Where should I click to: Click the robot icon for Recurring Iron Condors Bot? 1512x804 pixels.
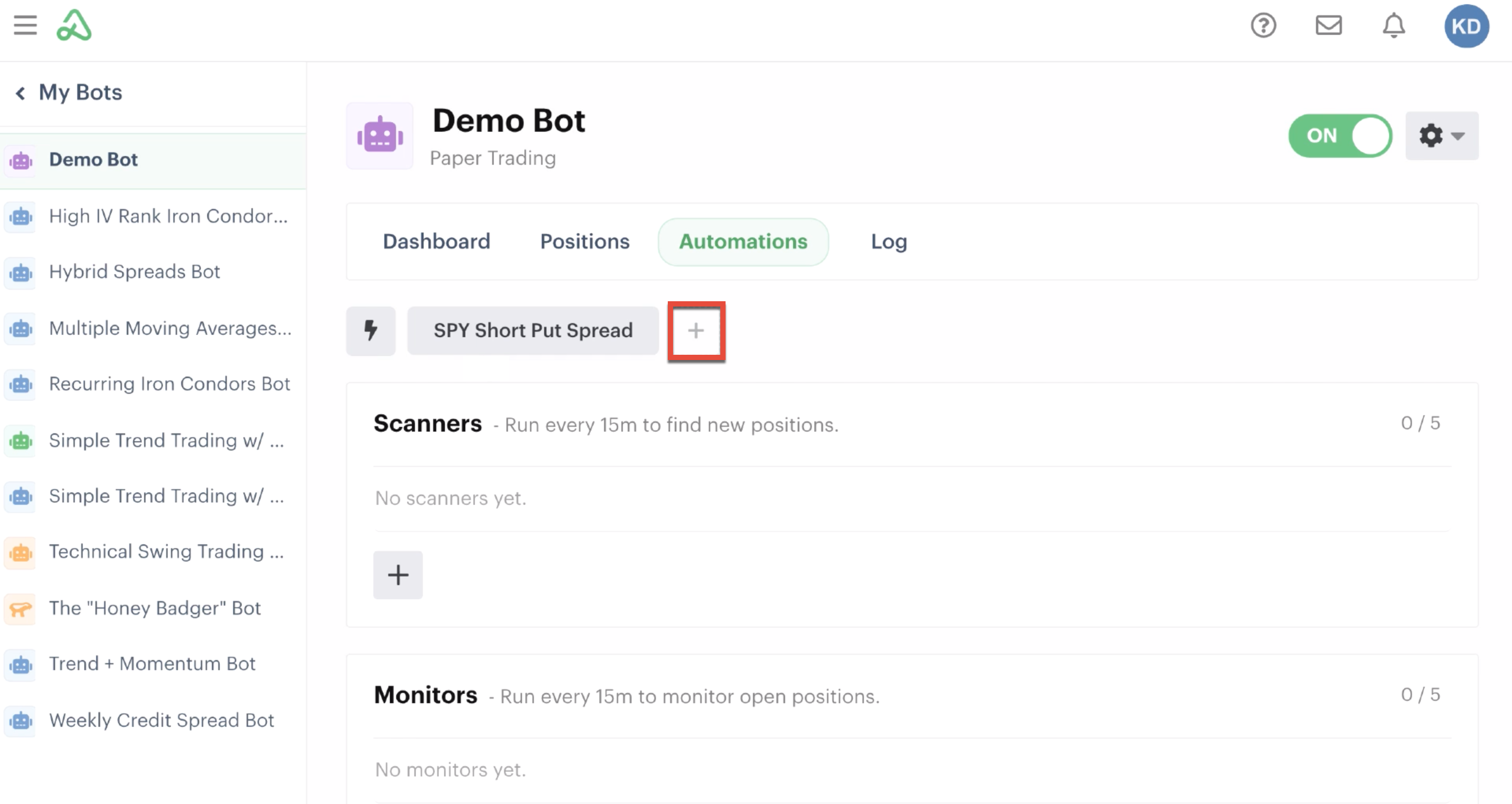(x=20, y=384)
